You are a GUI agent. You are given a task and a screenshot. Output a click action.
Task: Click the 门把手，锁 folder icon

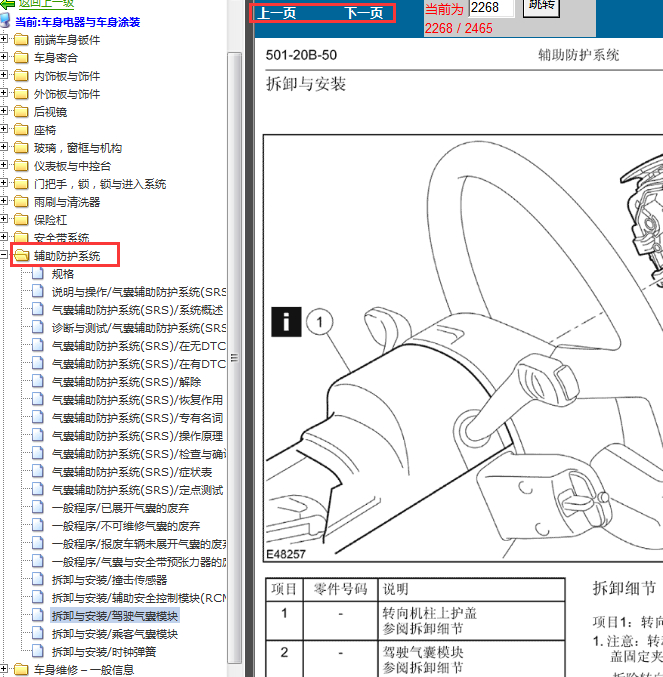coord(21,183)
